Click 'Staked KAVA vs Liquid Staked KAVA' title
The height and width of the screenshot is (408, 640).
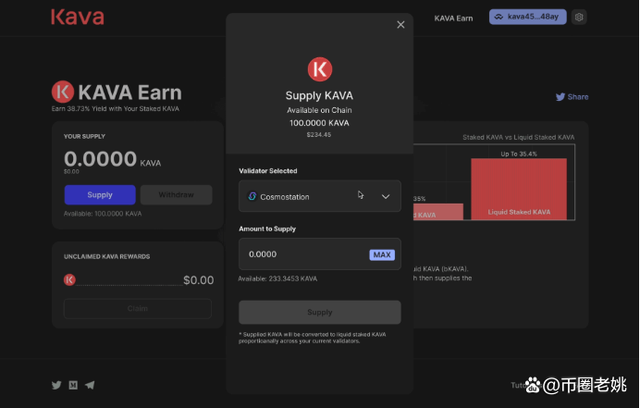point(518,137)
